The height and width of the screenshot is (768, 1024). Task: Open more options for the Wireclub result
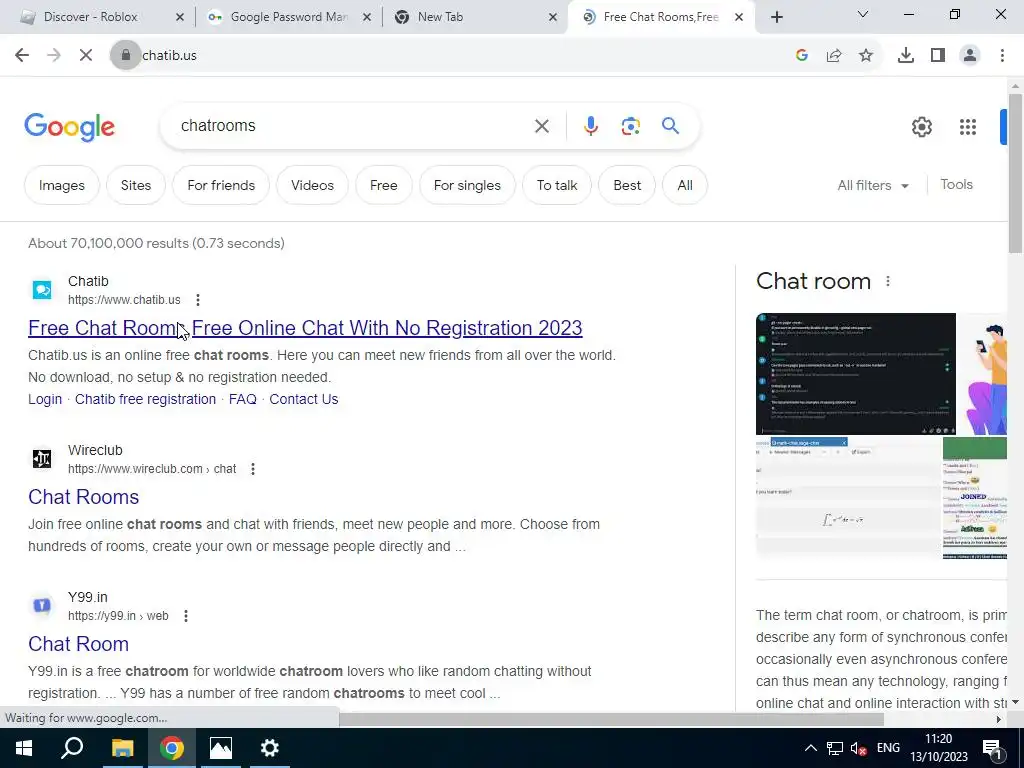tap(253, 469)
